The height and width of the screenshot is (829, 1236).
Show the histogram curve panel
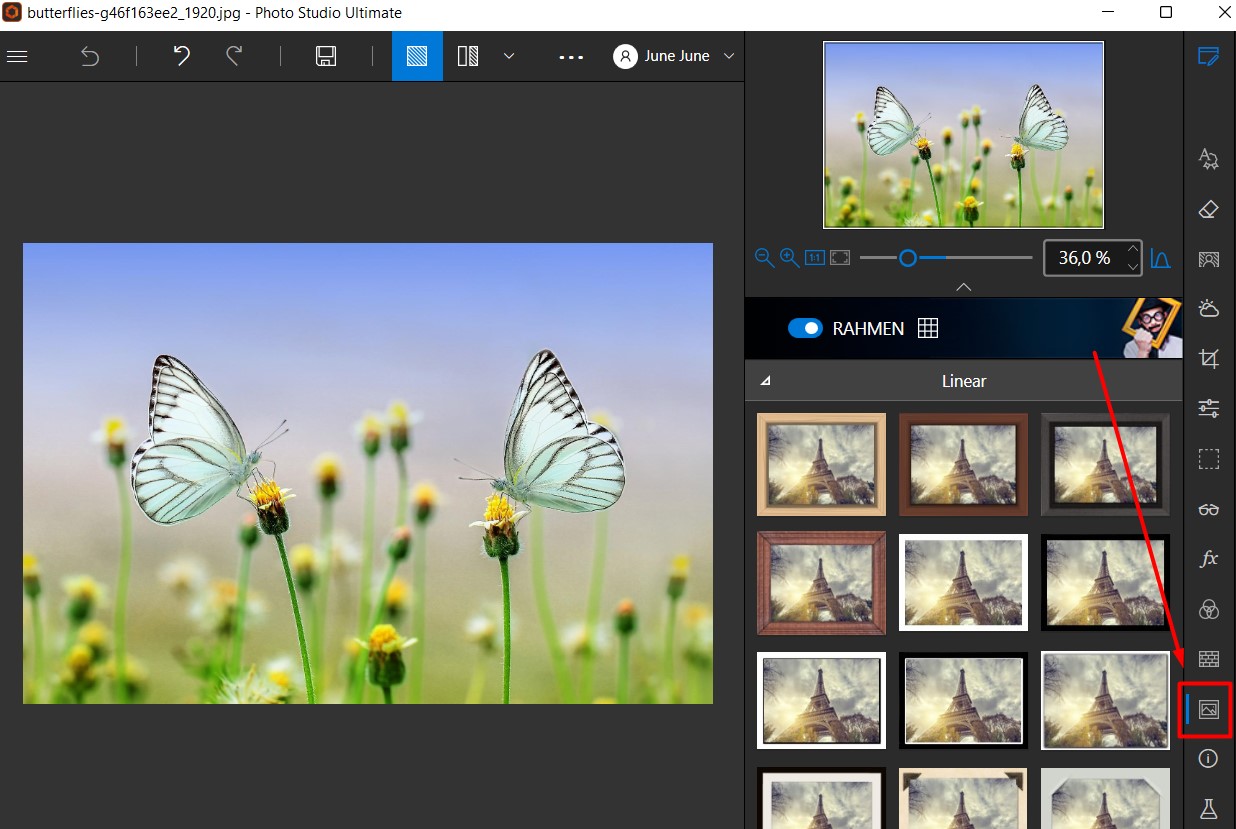[1160, 258]
